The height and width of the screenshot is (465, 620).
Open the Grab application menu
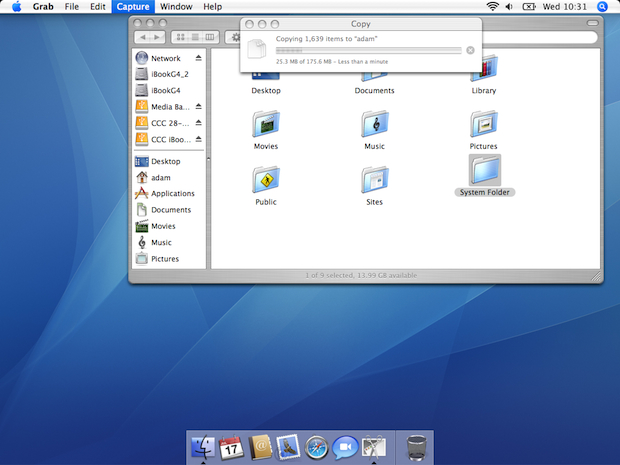(x=43, y=7)
